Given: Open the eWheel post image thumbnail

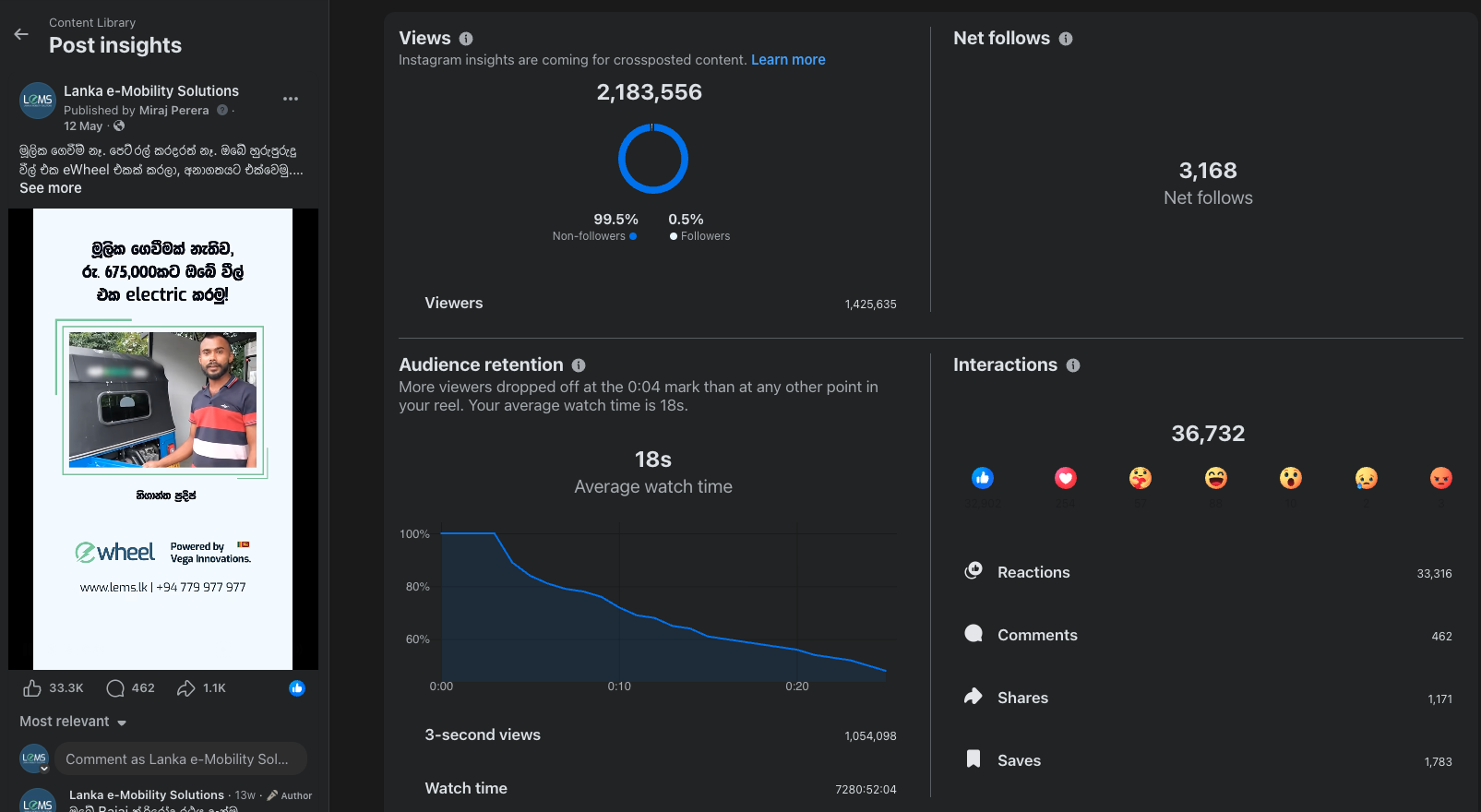Looking at the screenshot, I should tap(163, 439).
